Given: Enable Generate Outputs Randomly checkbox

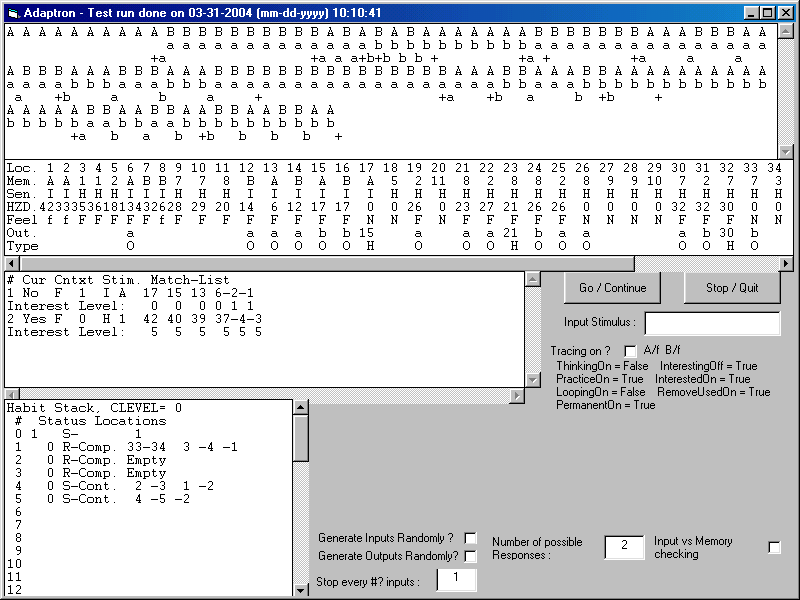Looking at the screenshot, I should point(470,556).
